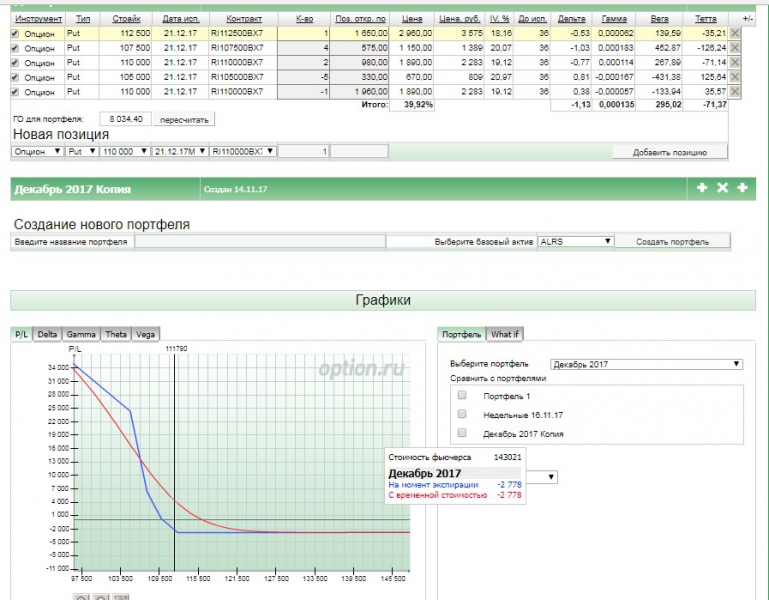Click the Добавить позицию button

point(669,152)
